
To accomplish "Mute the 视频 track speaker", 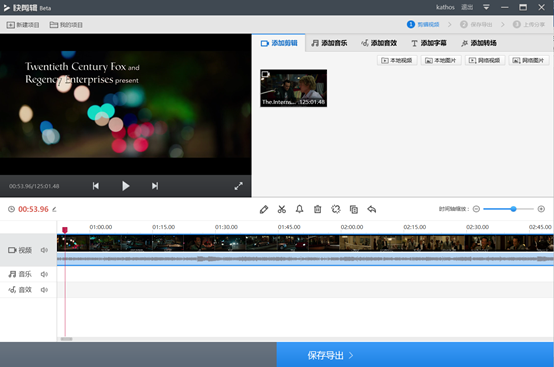I will [44, 250].
